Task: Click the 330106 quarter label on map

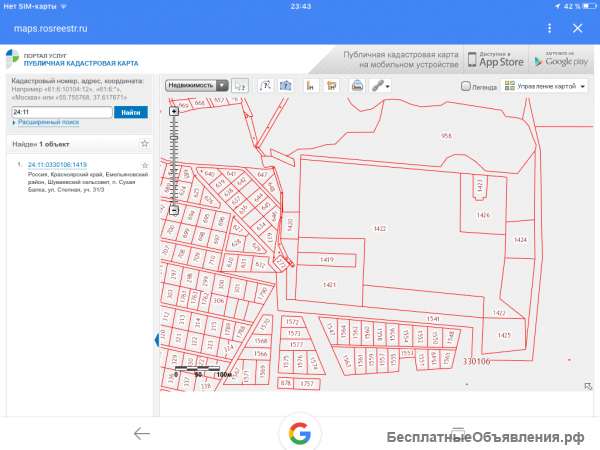Action: 477,361
